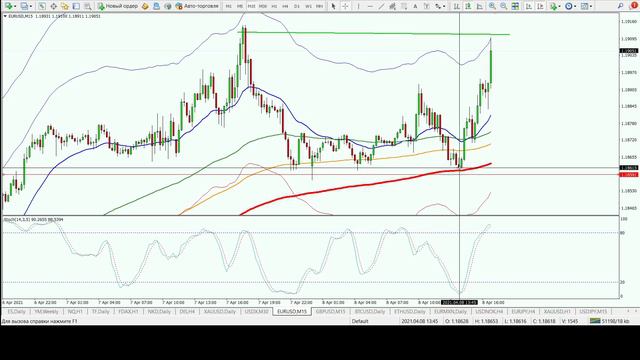Select the Fibonacci retracement tool
The width and height of the screenshot is (640, 360).
pyautogui.click(x=404, y=6)
